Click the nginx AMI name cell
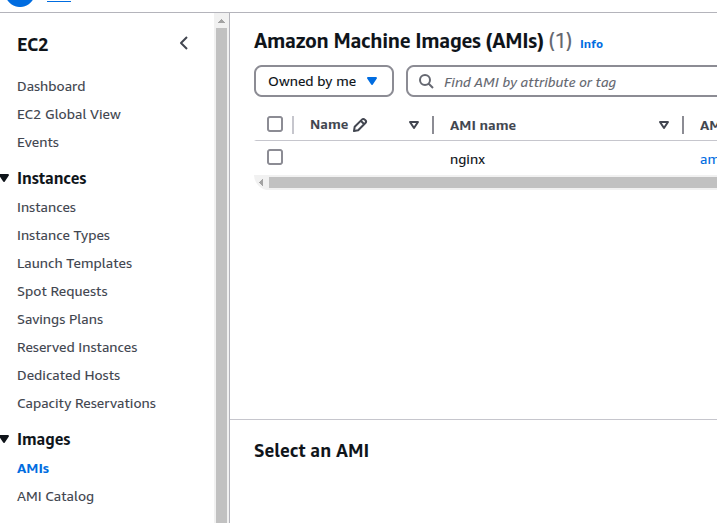717x523 pixels. point(467,160)
